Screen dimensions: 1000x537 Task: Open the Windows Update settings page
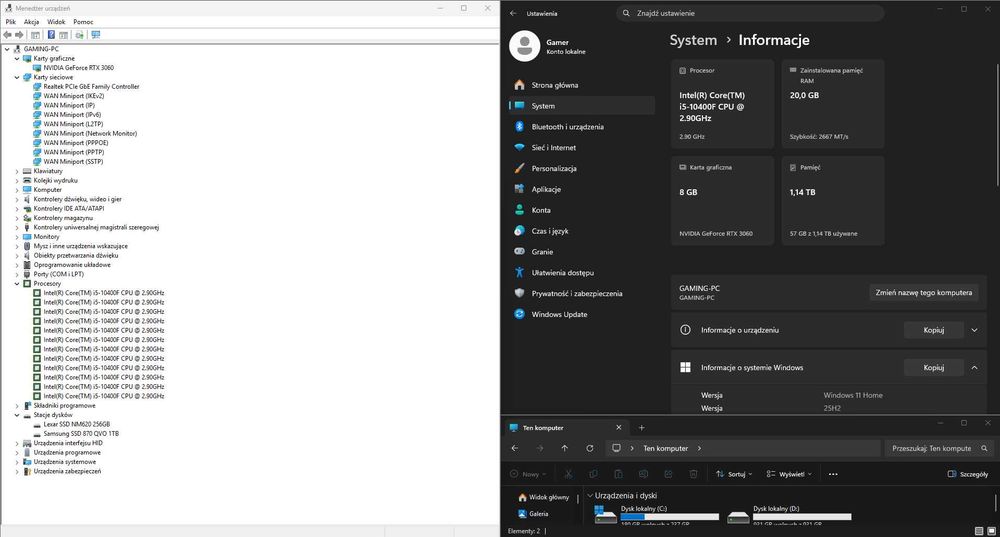coord(582,314)
